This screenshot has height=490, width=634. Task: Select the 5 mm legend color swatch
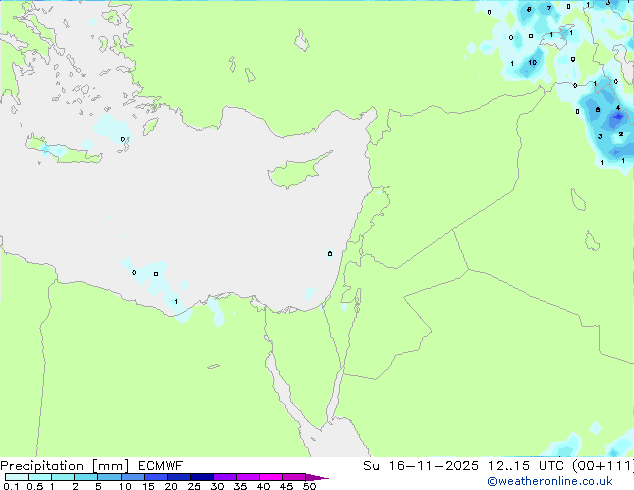click(x=109, y=477)
